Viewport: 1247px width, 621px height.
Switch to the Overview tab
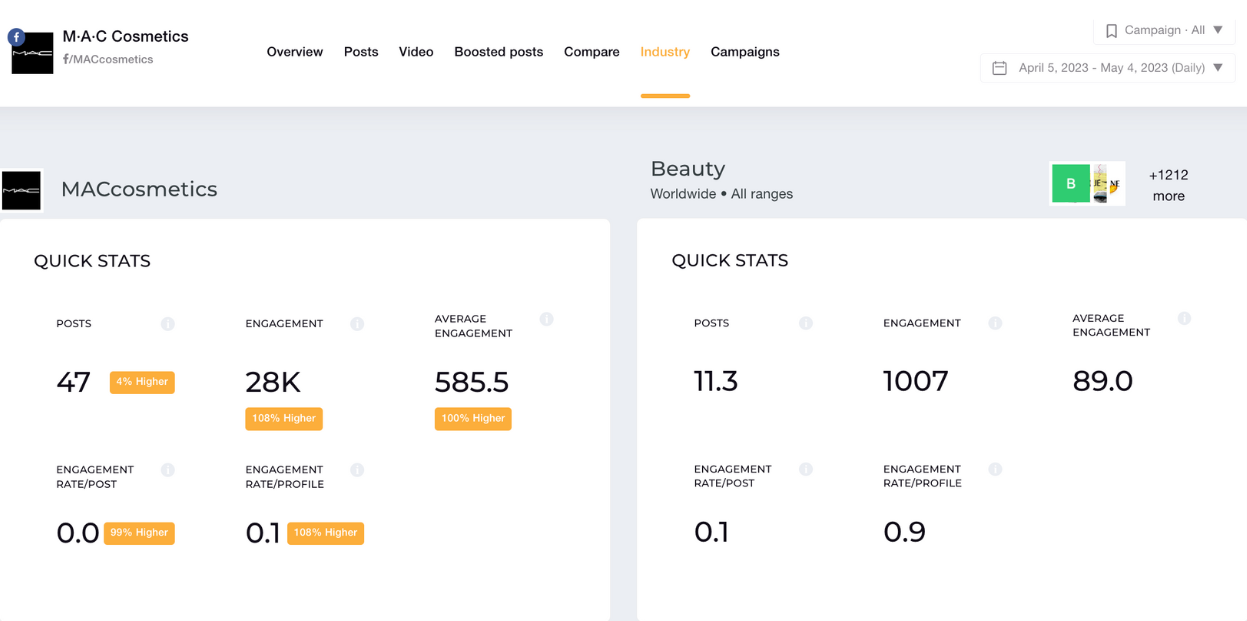click(x=295, y=52)
